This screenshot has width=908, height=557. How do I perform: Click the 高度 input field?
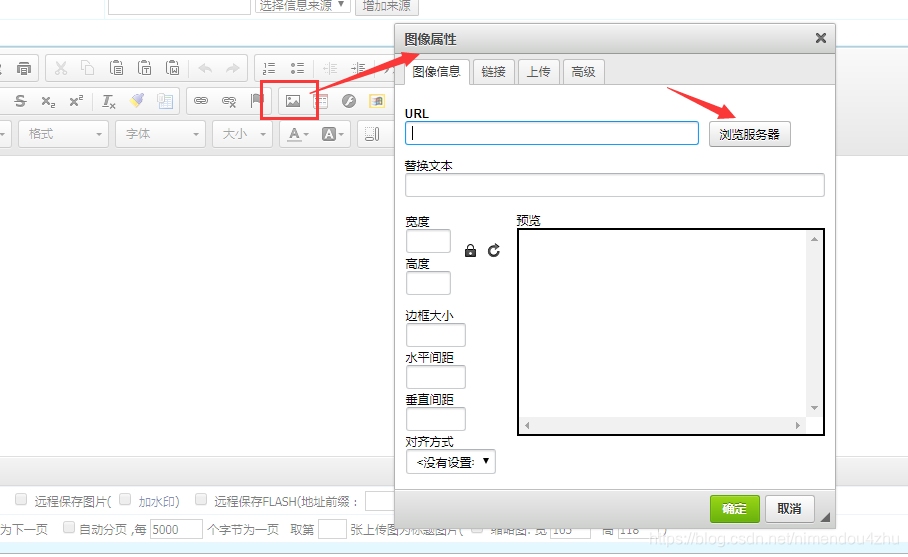pos(429,283)
